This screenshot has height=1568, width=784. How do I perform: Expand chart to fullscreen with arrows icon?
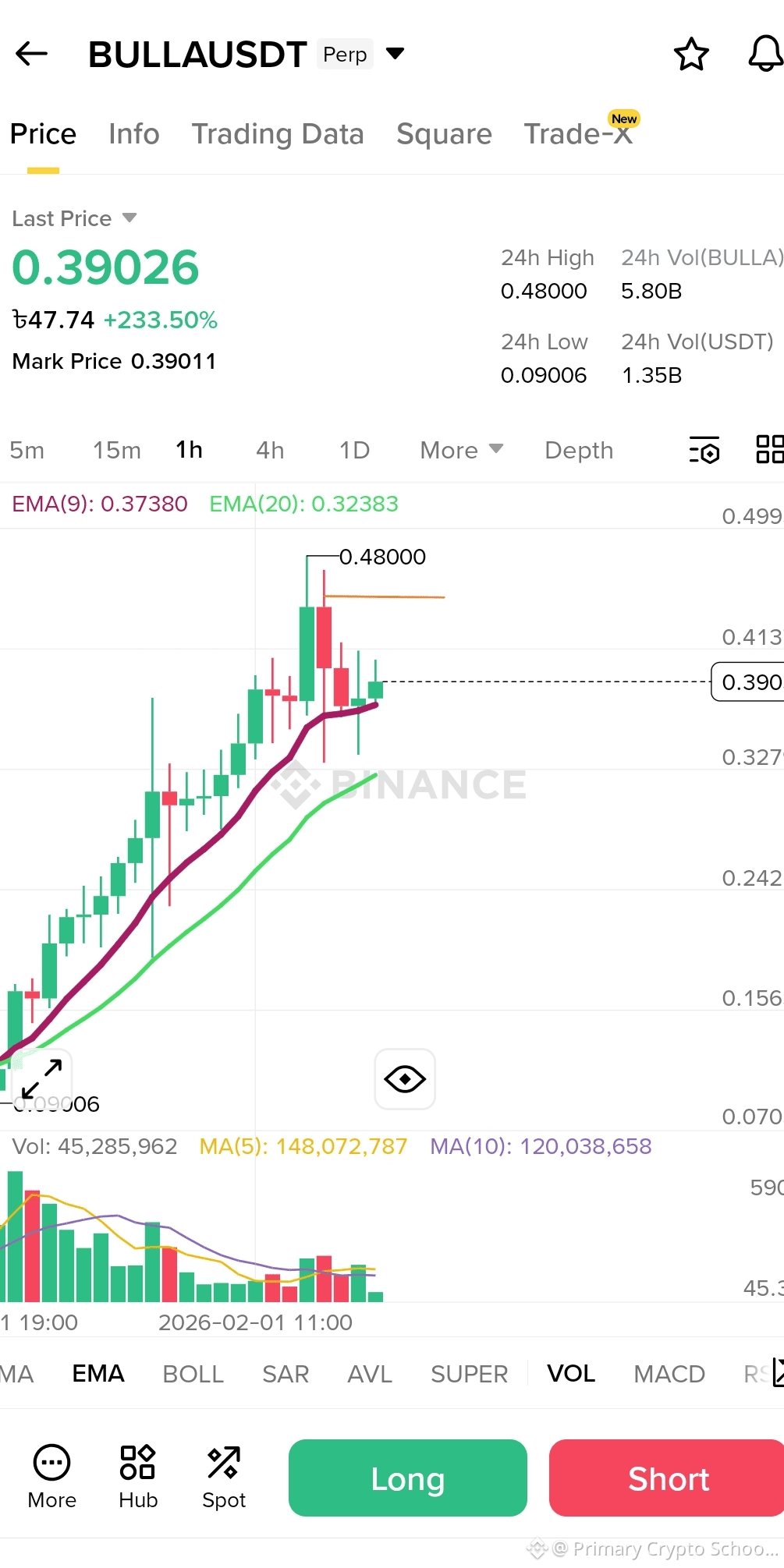point(42,1078)
